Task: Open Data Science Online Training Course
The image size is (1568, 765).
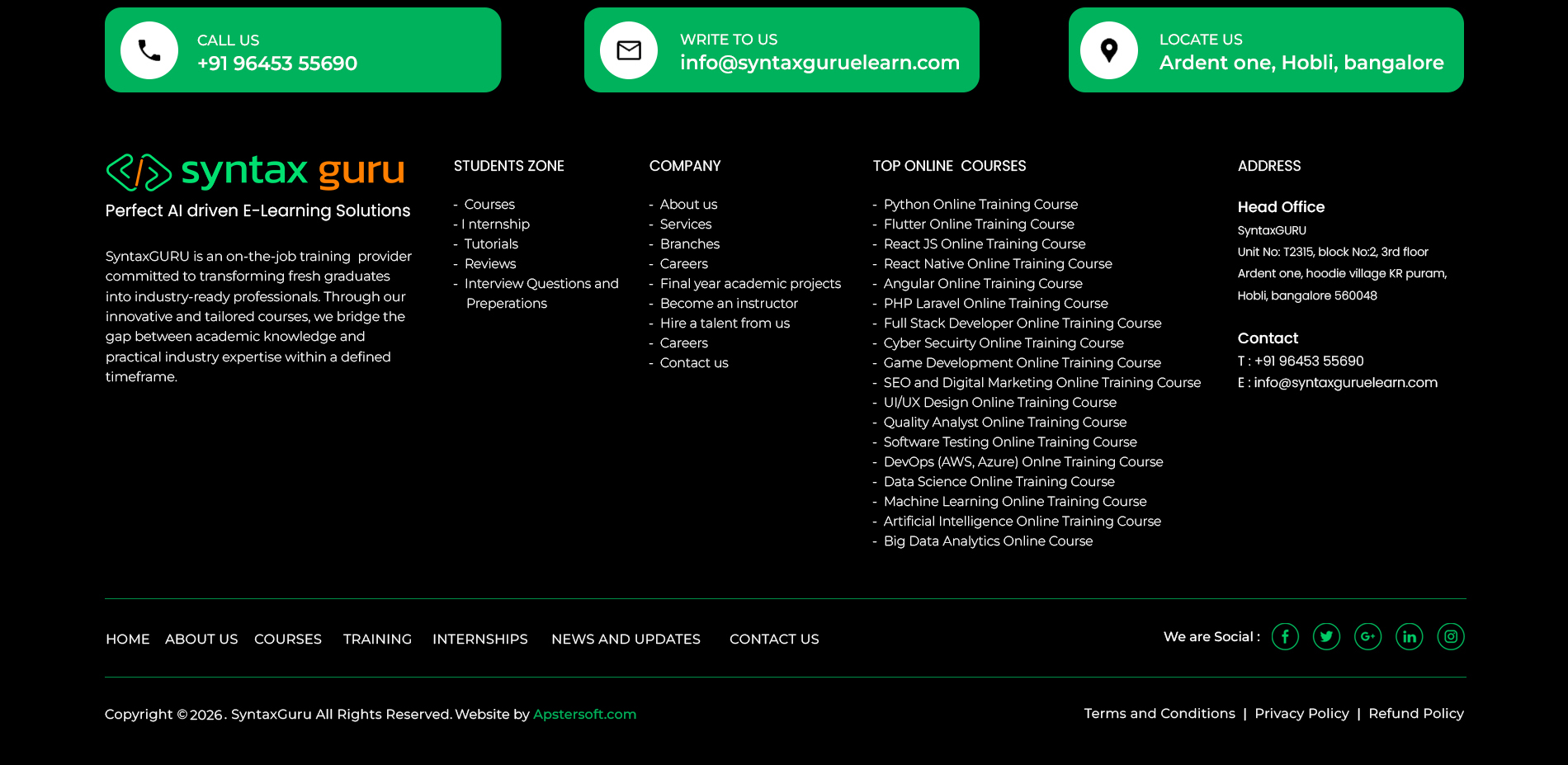Action: (x=999, y=481)
